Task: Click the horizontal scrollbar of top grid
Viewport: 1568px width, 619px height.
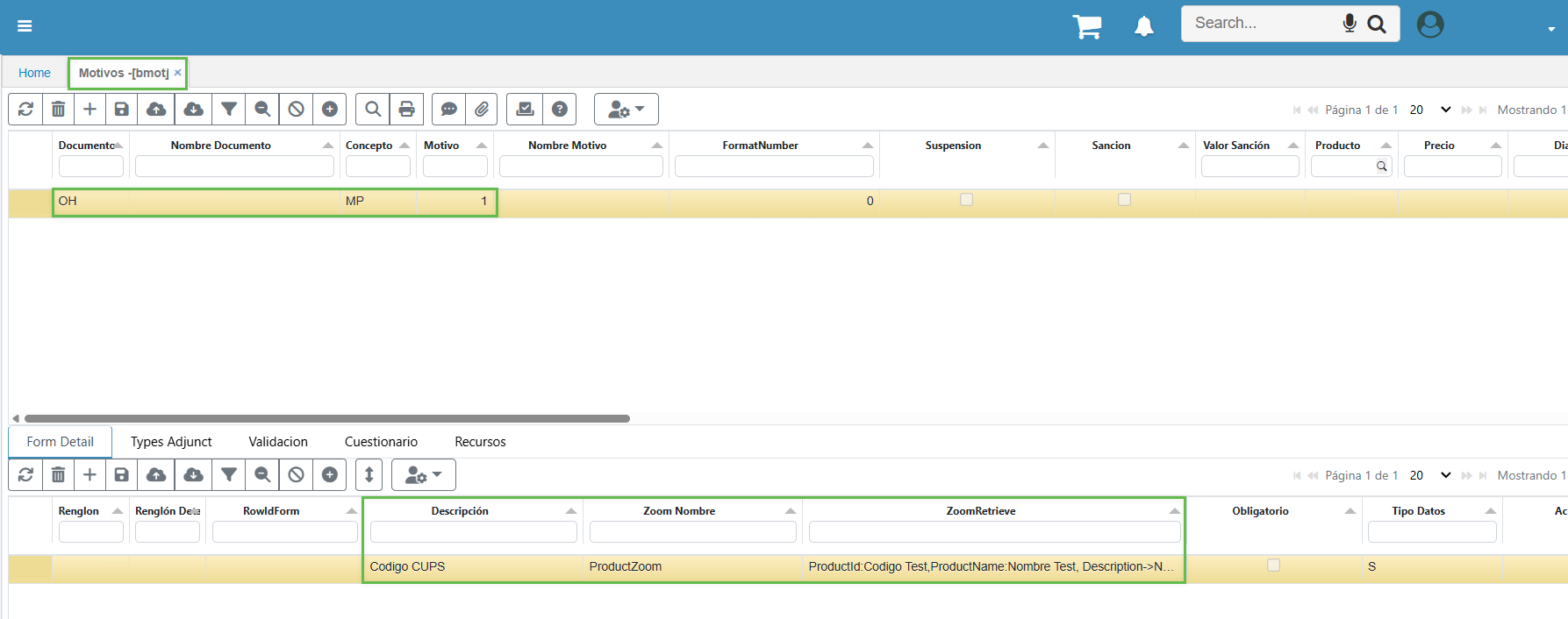Action: pyautogui.click(x=326, y=418)
